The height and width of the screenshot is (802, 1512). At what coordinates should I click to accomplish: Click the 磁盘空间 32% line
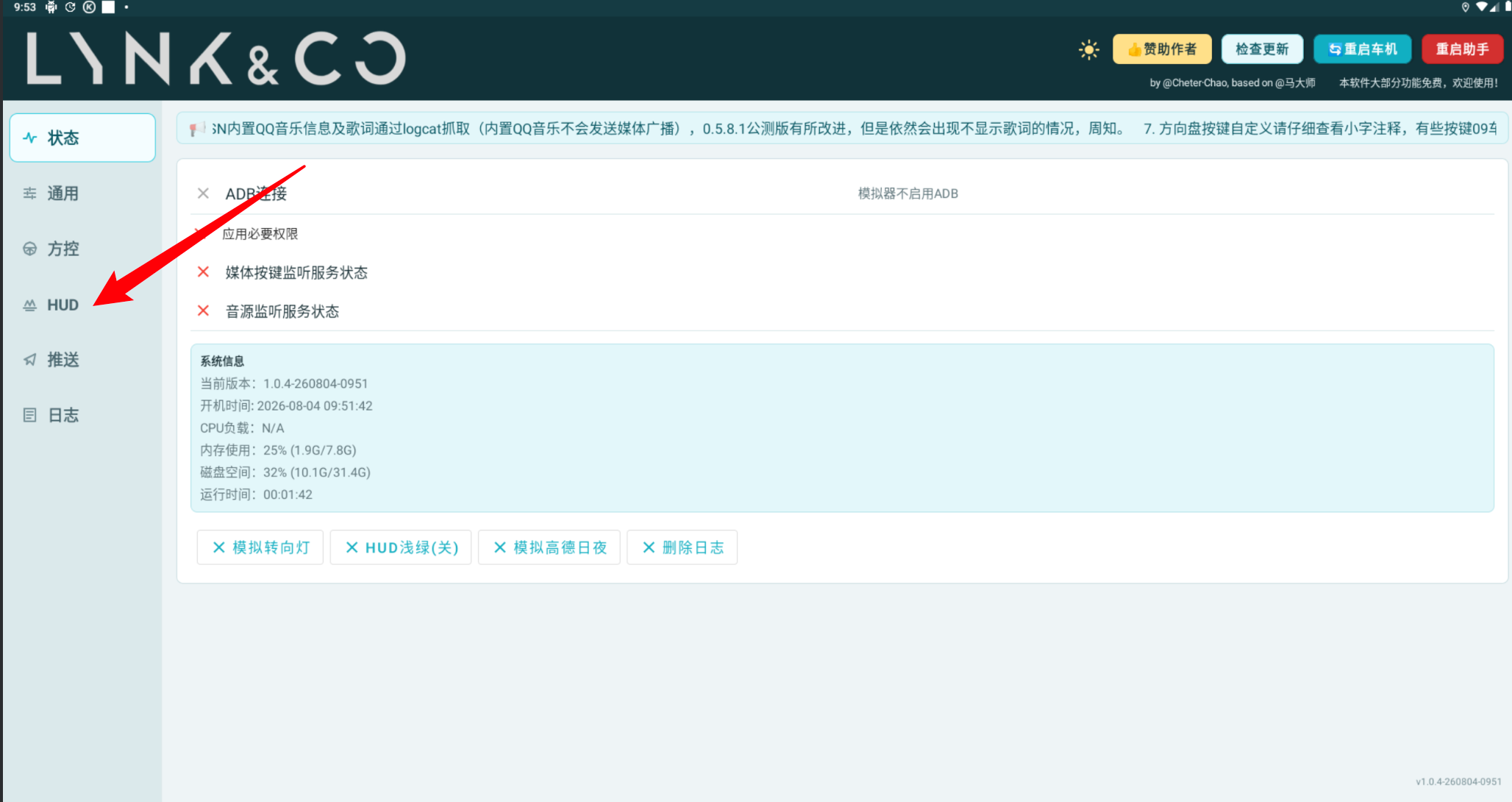pyautogui.click(x=285, y=472)
